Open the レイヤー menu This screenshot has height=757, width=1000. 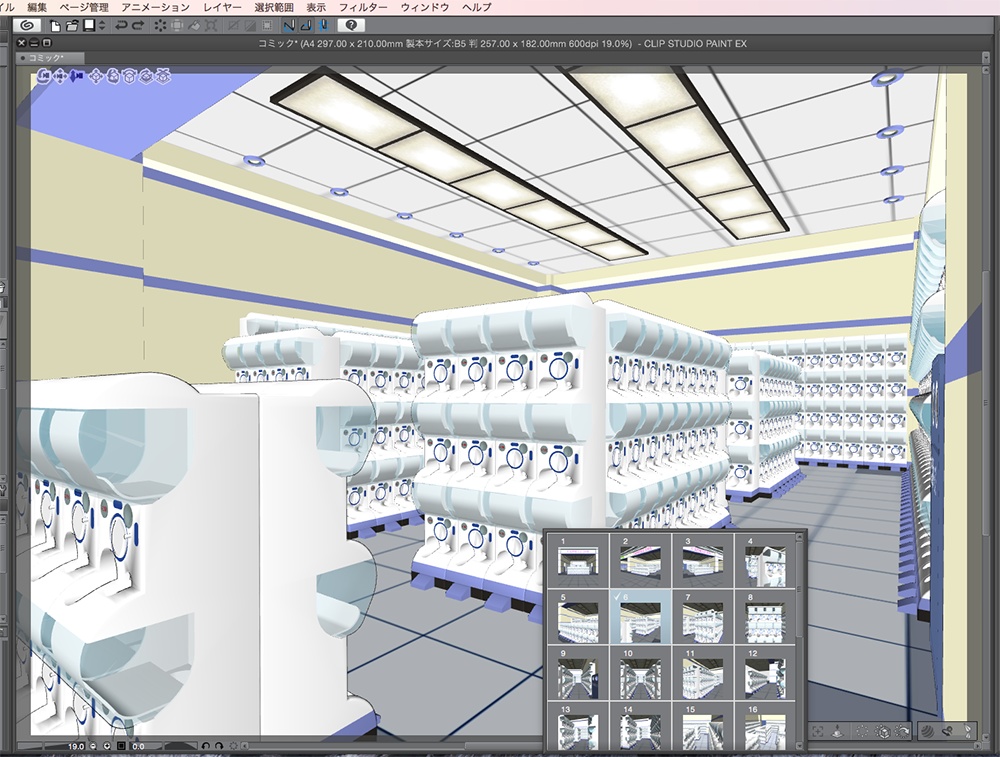click(x=222, y=8)
